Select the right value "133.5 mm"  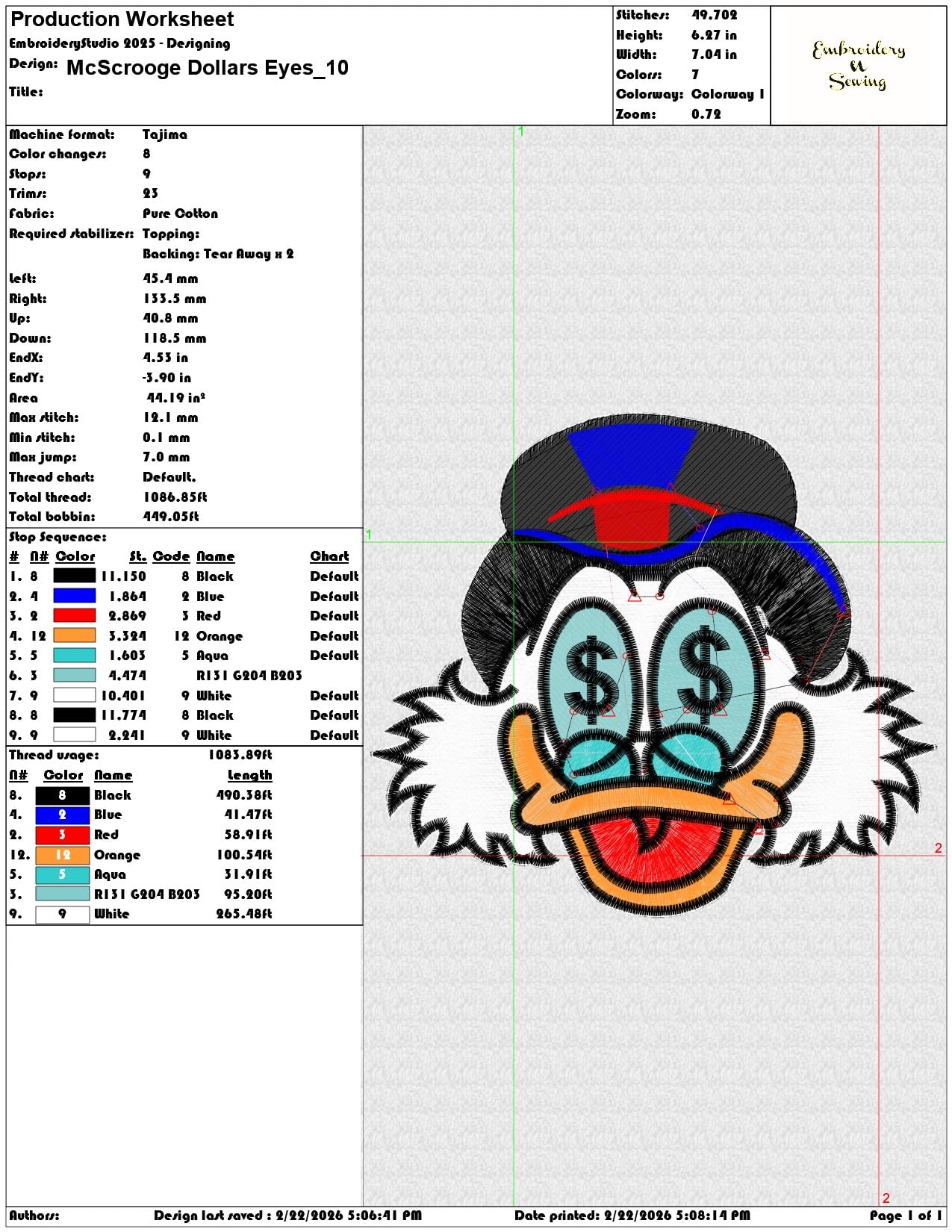pyautogui.click(x=174, y=299)
